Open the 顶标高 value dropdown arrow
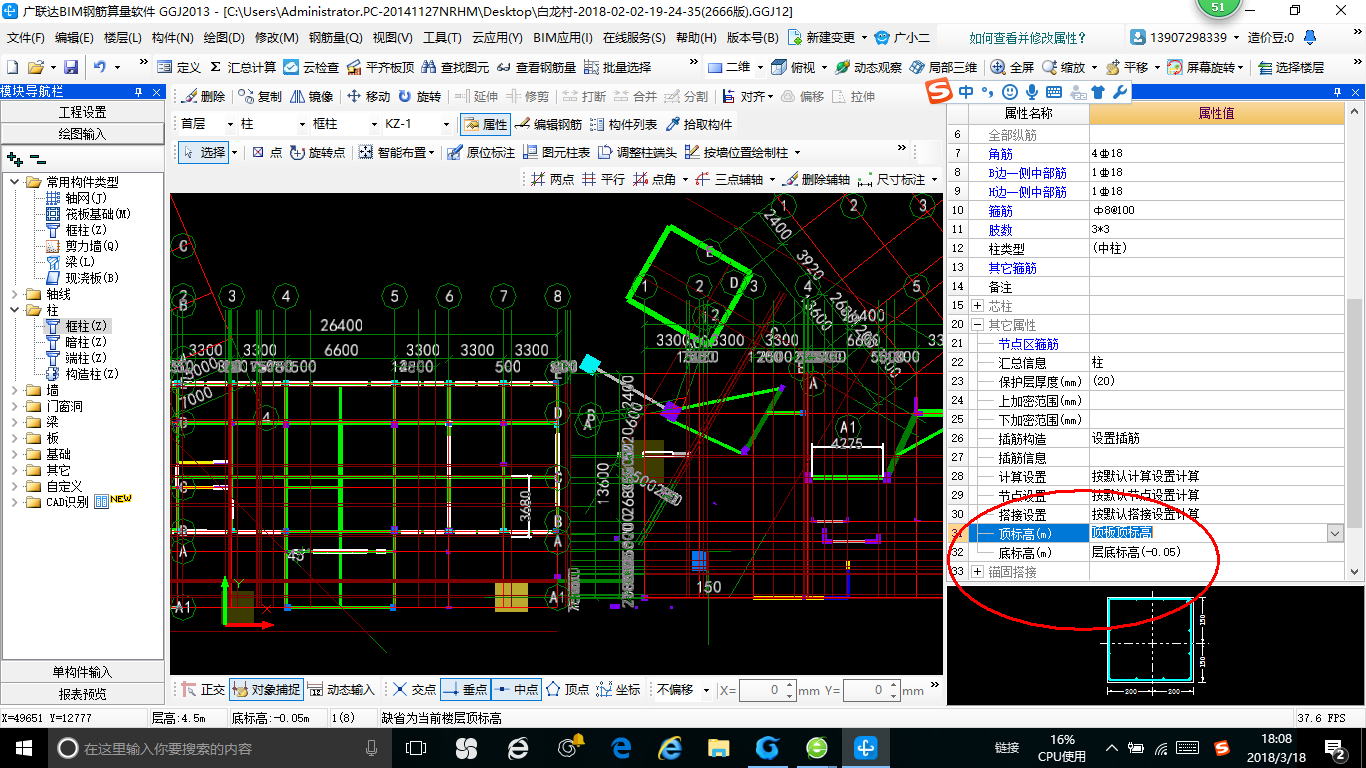Image resolution: width=1366 pixels, height=768 pixels. [x=1335, y=534]
